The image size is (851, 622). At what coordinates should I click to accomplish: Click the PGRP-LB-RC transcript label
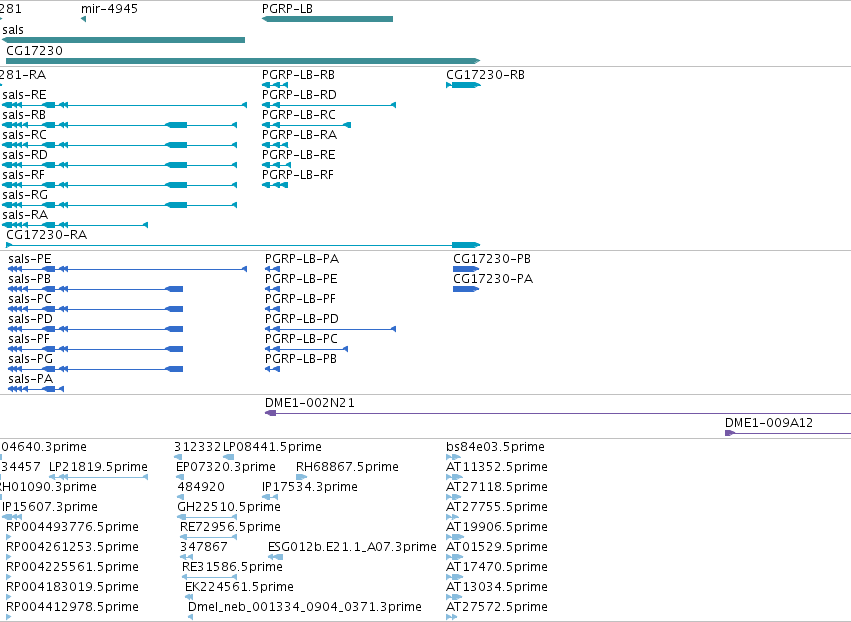click(299, 115)
